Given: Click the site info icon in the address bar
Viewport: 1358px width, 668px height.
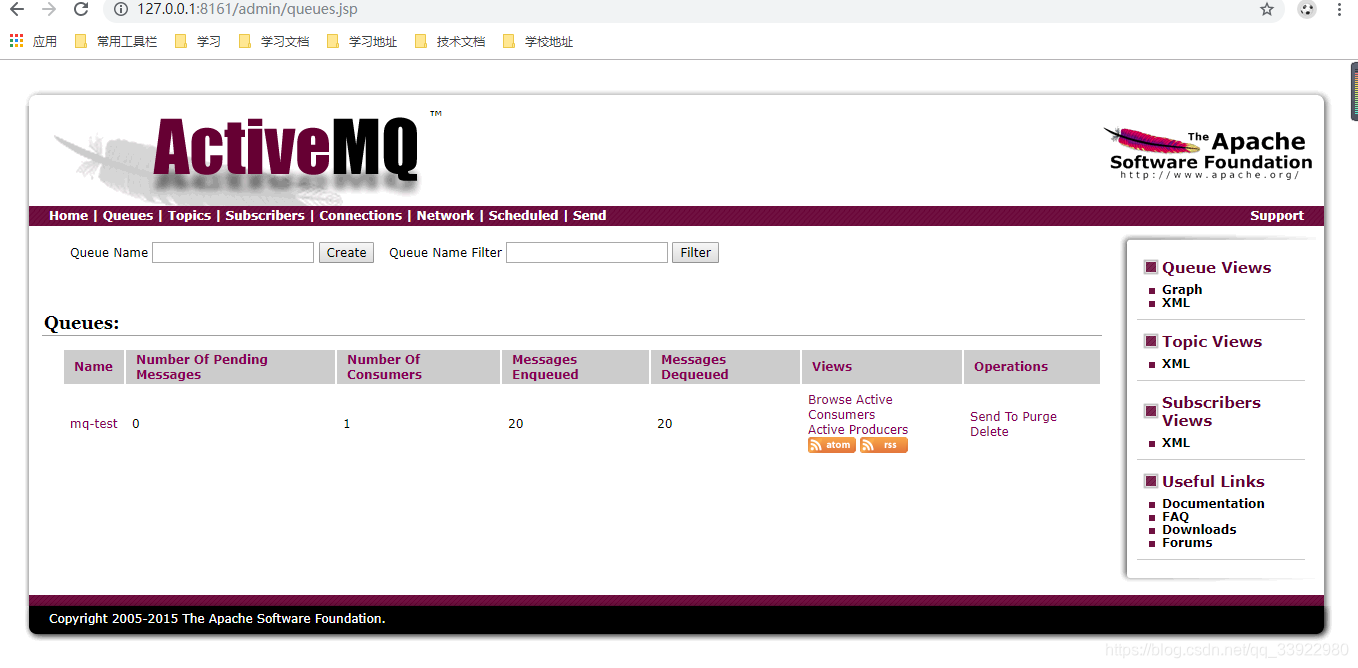Looking at the screenshot, I should [121, 10].
